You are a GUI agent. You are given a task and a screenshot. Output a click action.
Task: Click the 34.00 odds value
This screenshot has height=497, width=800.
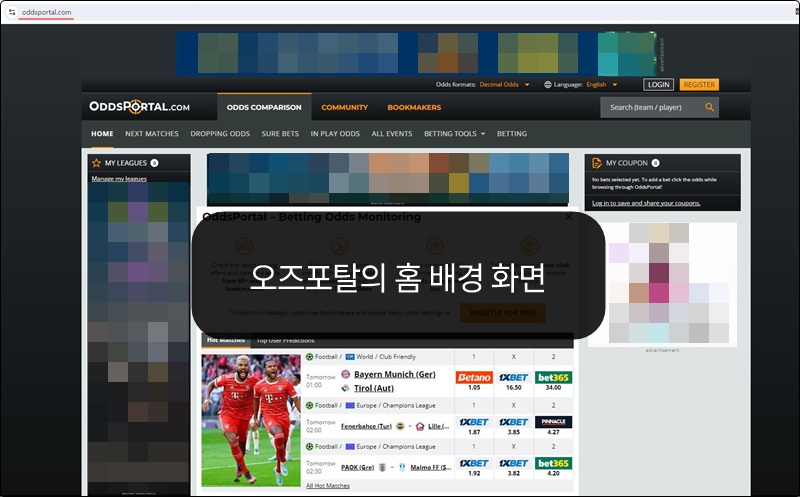point(553,388)
